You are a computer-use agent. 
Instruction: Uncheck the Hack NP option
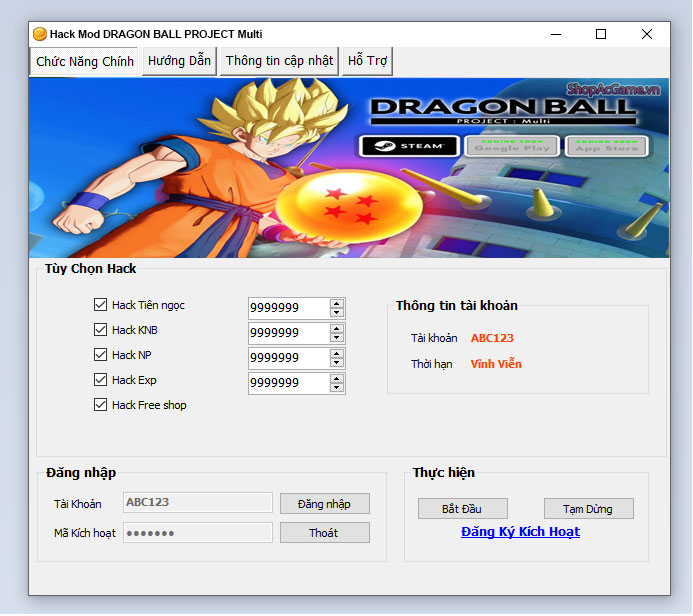(100, 355)
